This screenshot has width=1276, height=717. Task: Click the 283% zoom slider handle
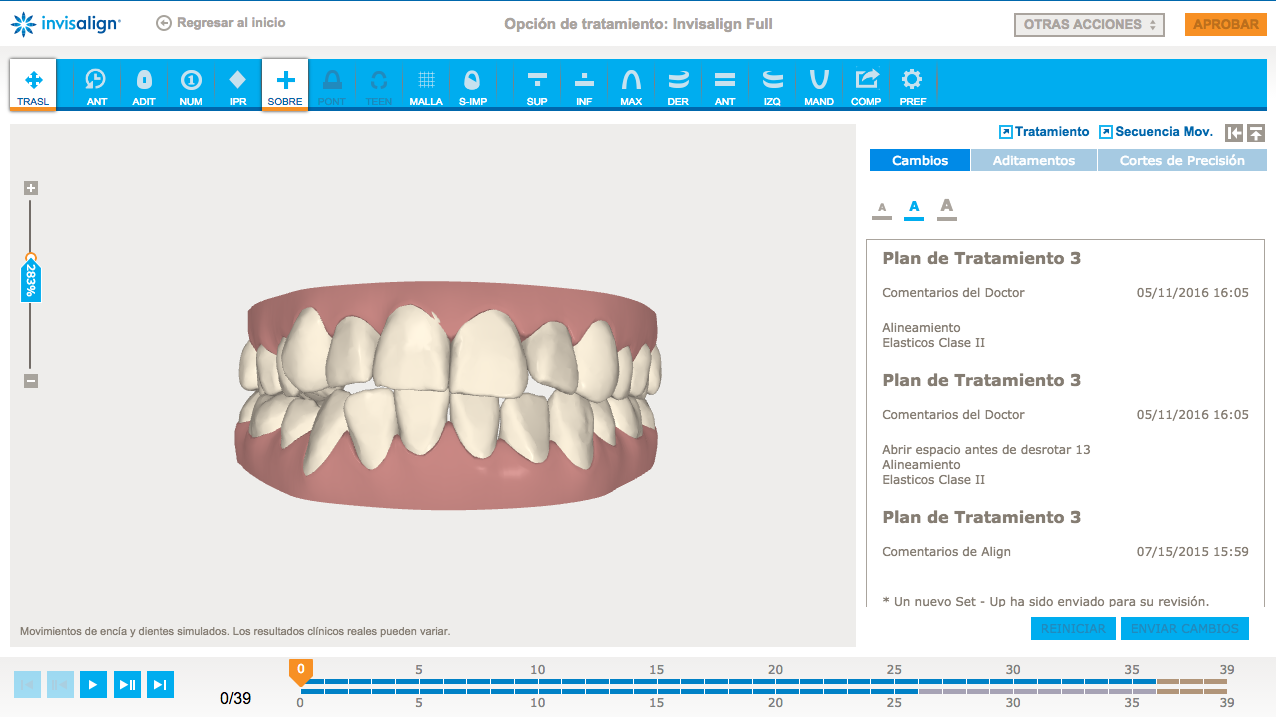pos(31,279)
